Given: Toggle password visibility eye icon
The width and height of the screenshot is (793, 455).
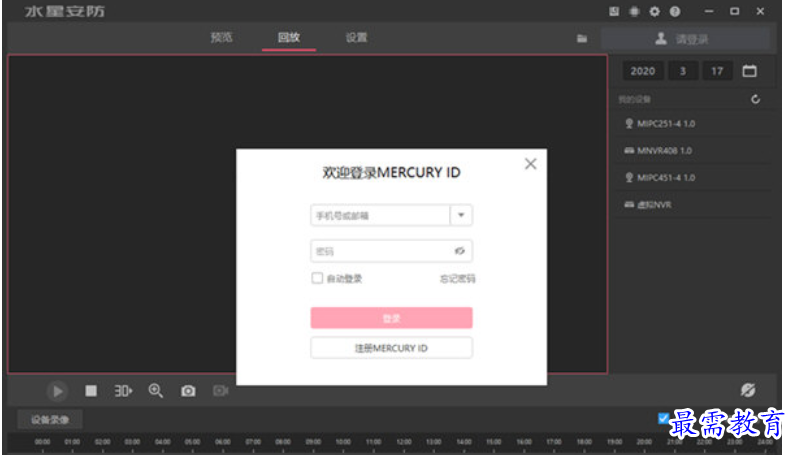Looking at the screenshot, I should (x=459, y=251).
